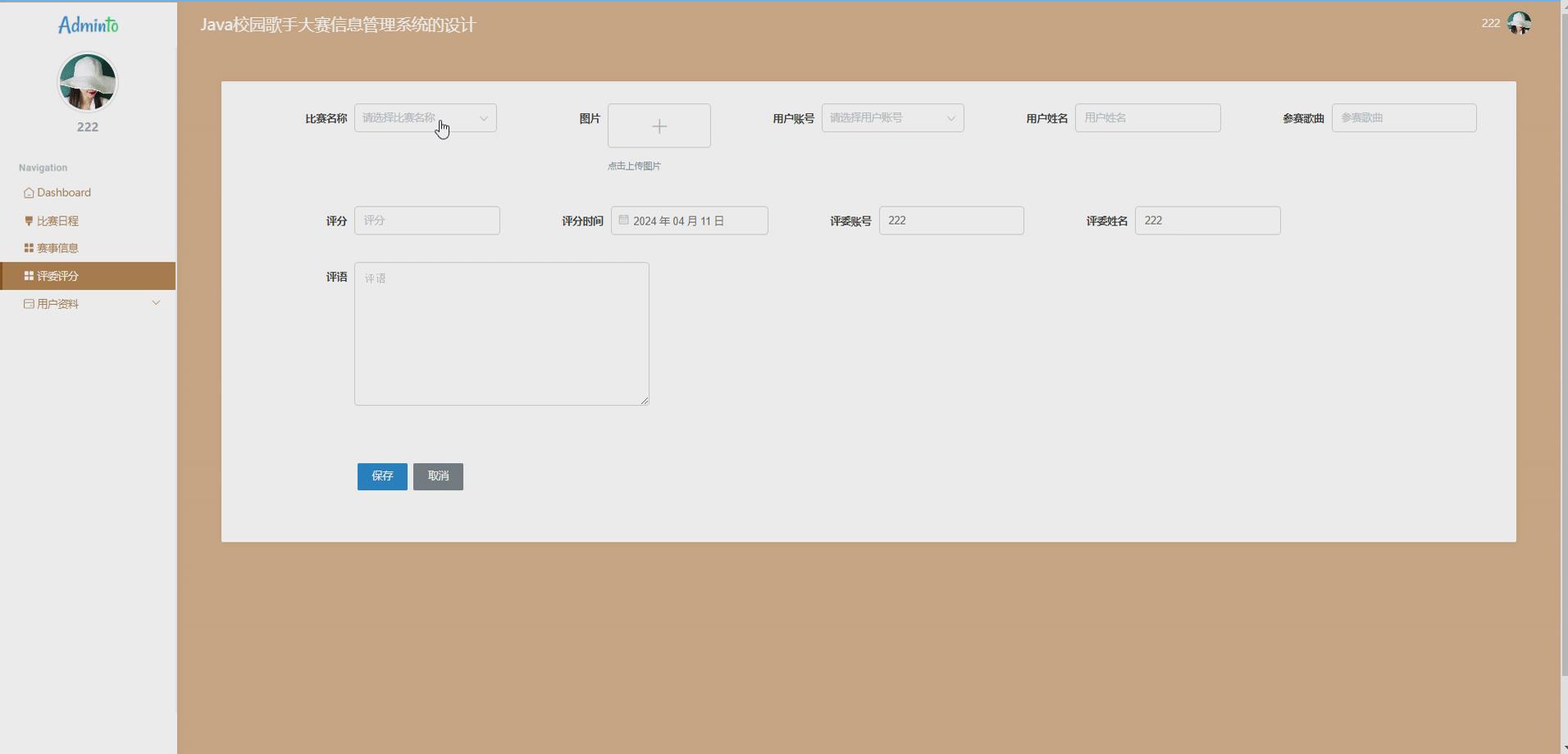Click the Adminto logo
The image size is (1568, 754).
(88, 25)
